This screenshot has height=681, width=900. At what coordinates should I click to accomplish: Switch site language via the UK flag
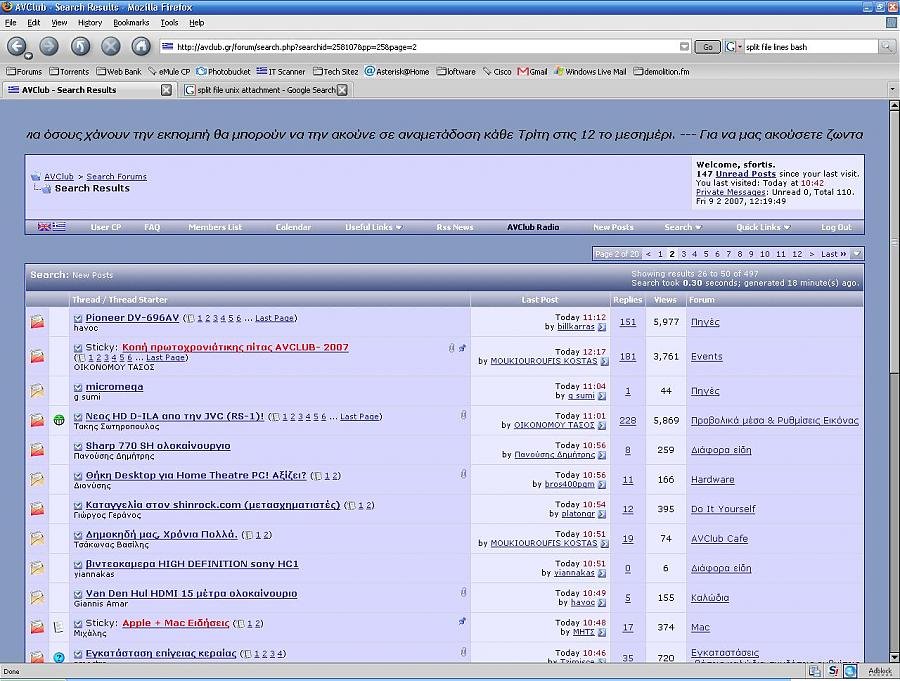[44, 227]
